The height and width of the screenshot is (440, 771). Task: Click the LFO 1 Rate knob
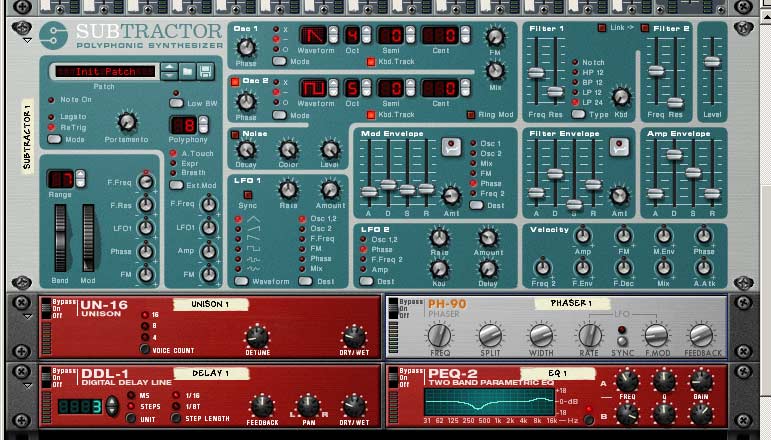click(288, 190)
